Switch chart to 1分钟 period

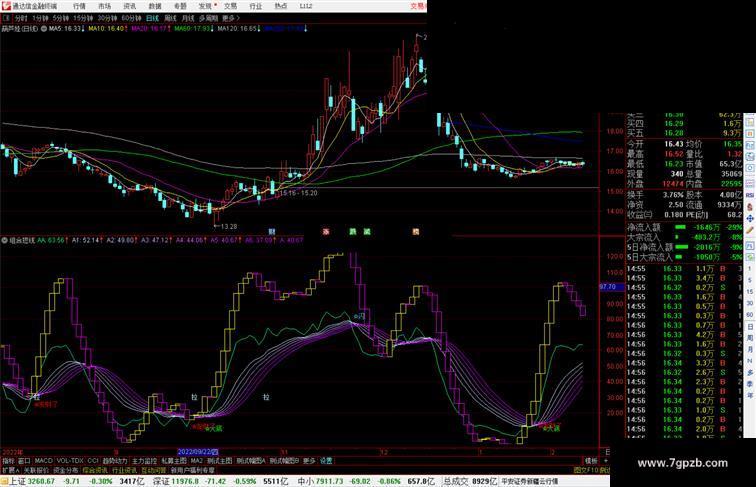(x=40, y=18)
